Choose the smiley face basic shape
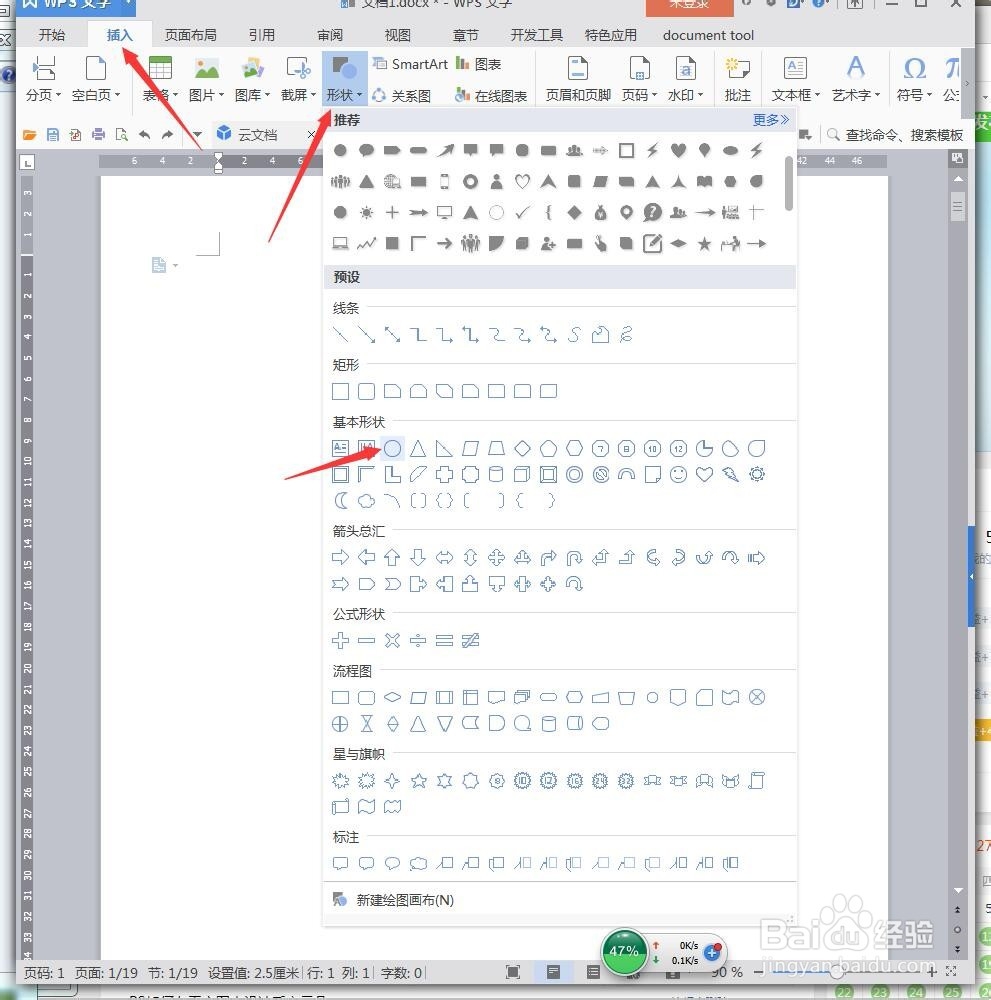Screen dimensions: 991x1000 coord(679,474)
